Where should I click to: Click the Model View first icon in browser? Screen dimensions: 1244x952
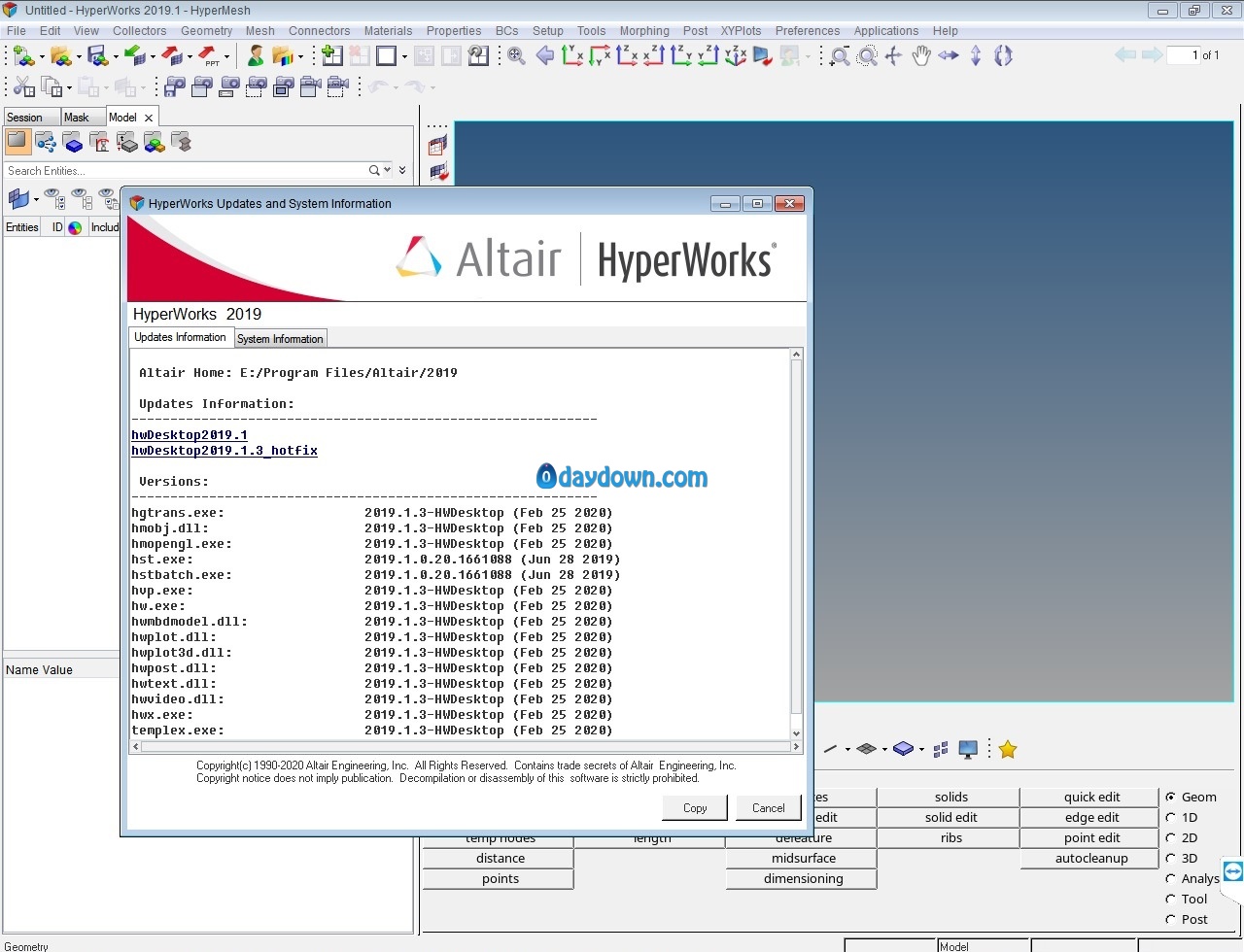pos(17,142)
